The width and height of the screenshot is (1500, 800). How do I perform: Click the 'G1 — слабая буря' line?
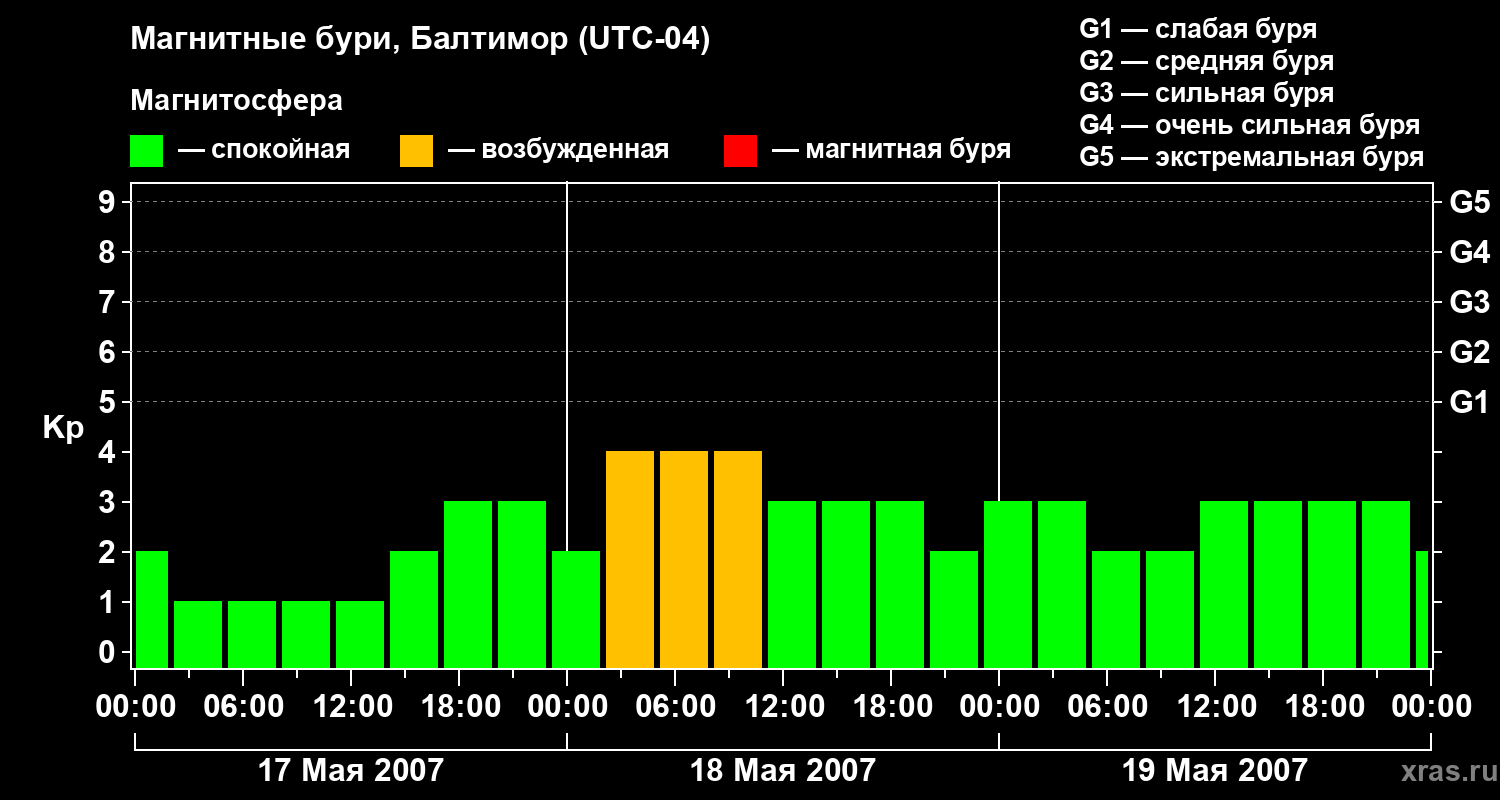1198,29
